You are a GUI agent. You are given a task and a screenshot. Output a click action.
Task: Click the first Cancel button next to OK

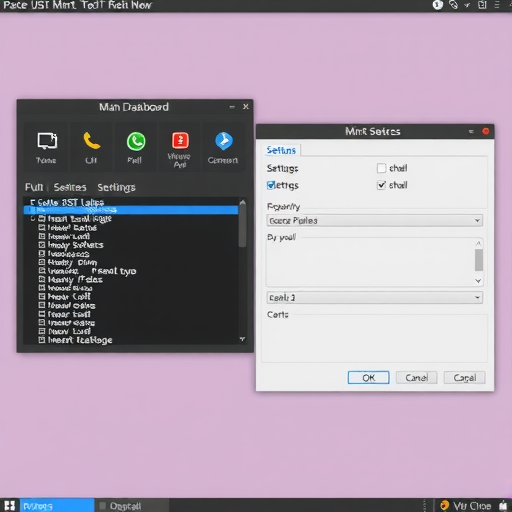(416, 378)
